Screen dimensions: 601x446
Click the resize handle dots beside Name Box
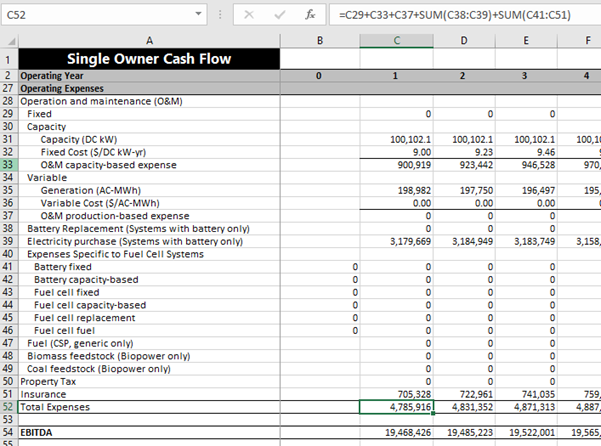[x=221, y=16]
